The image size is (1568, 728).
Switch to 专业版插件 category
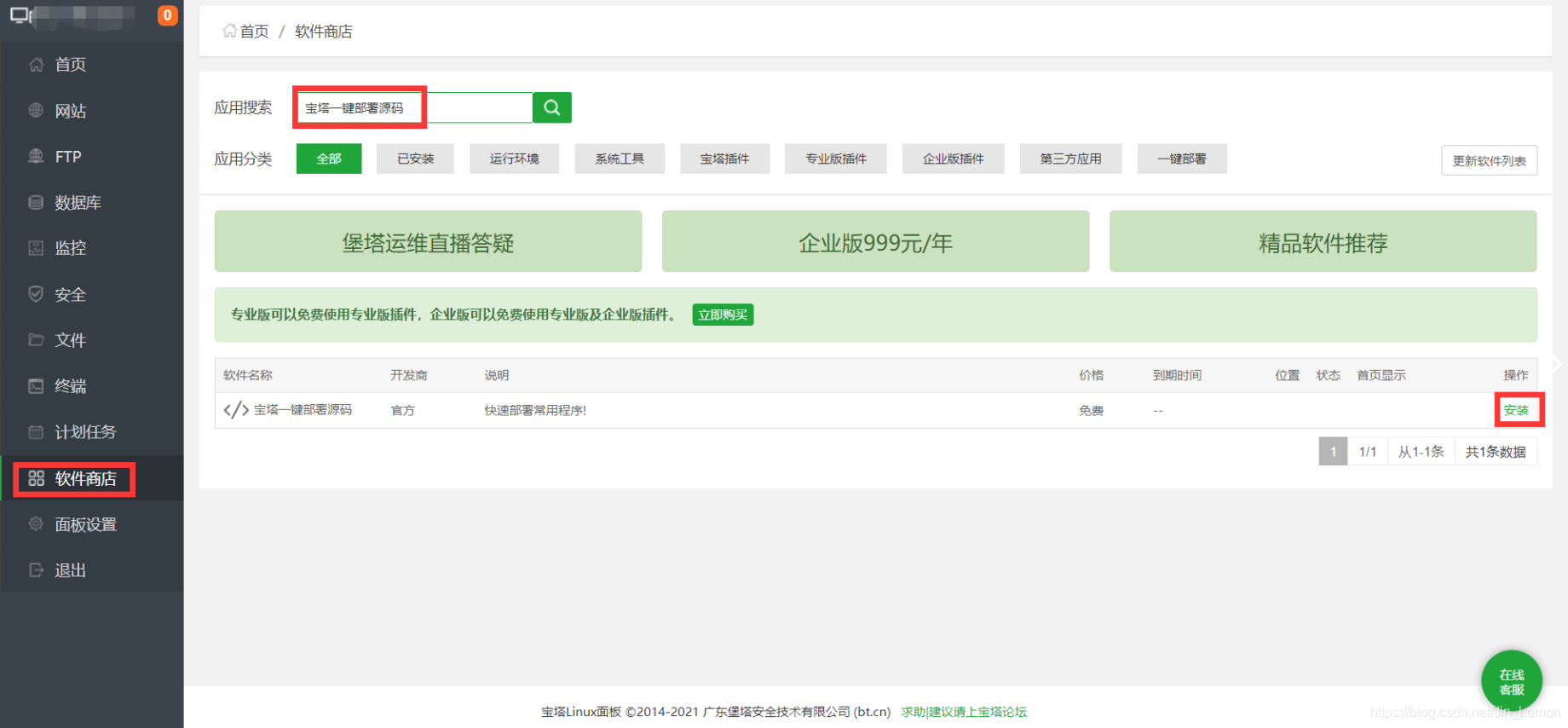[x=836, y=159]
